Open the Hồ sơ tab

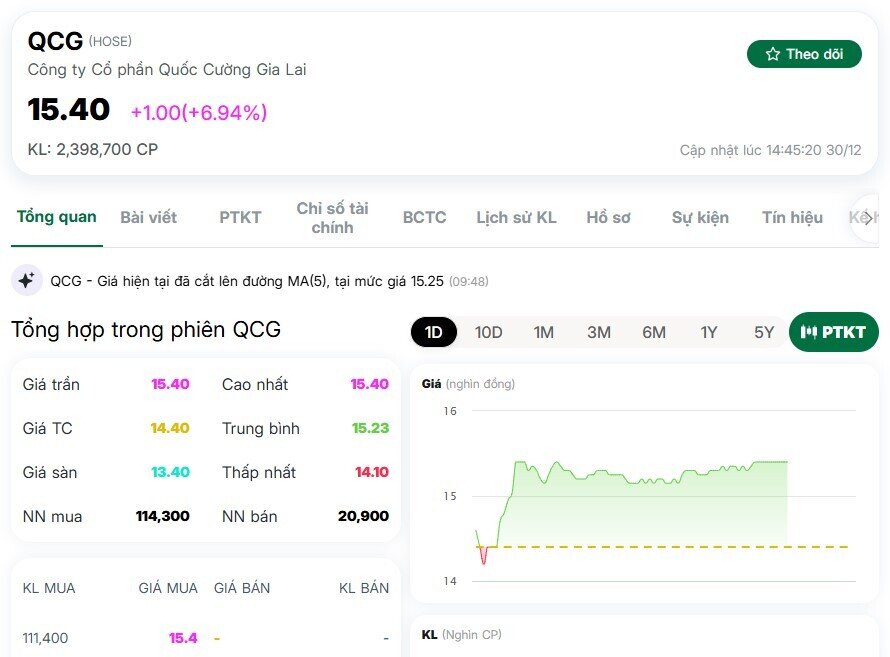point(608,217)
